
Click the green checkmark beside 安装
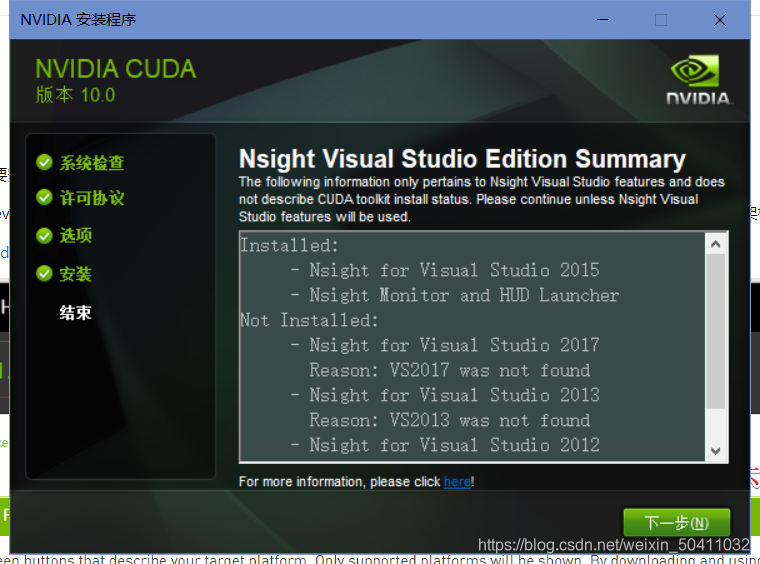[44, 273]
